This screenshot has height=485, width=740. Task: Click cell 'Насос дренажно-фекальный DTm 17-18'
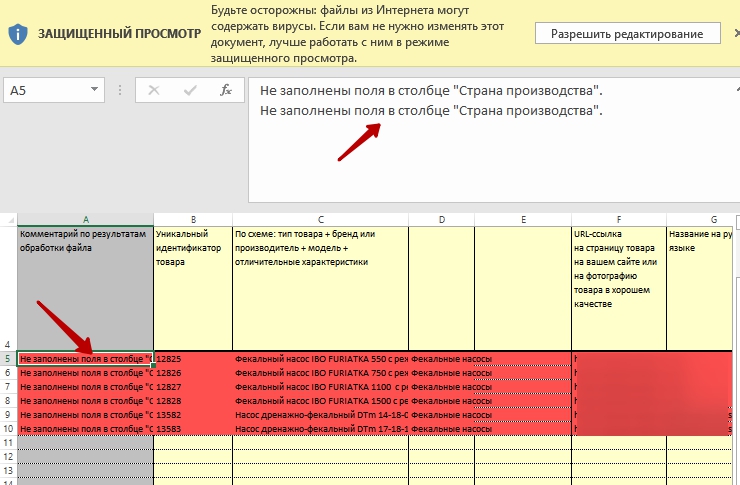tap(320, 429)
